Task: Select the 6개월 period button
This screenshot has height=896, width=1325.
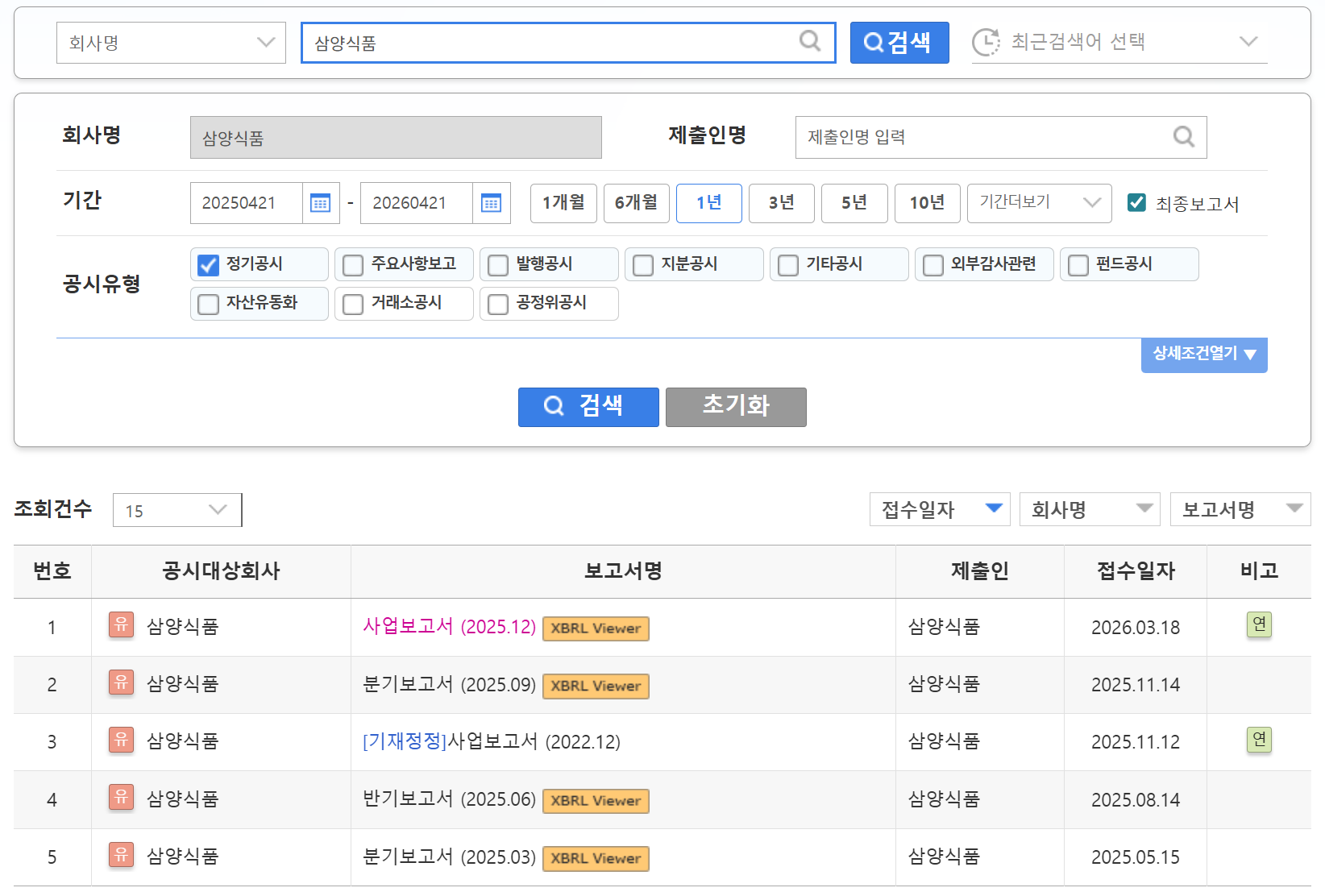Action: click(x=637, y=203)
